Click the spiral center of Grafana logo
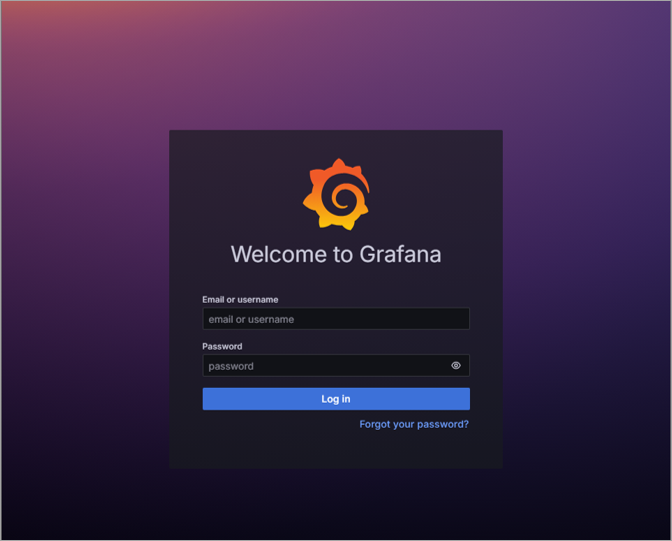 (x=339, y=196)
